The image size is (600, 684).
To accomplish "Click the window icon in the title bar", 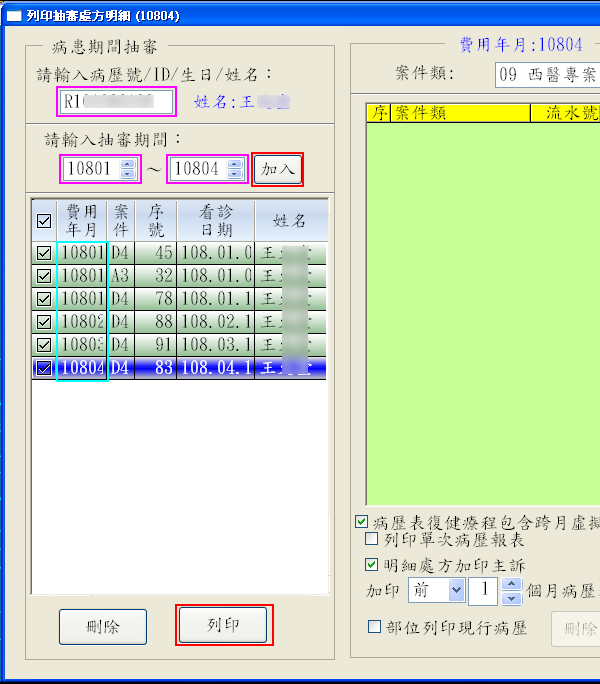I will pos(13,15).
